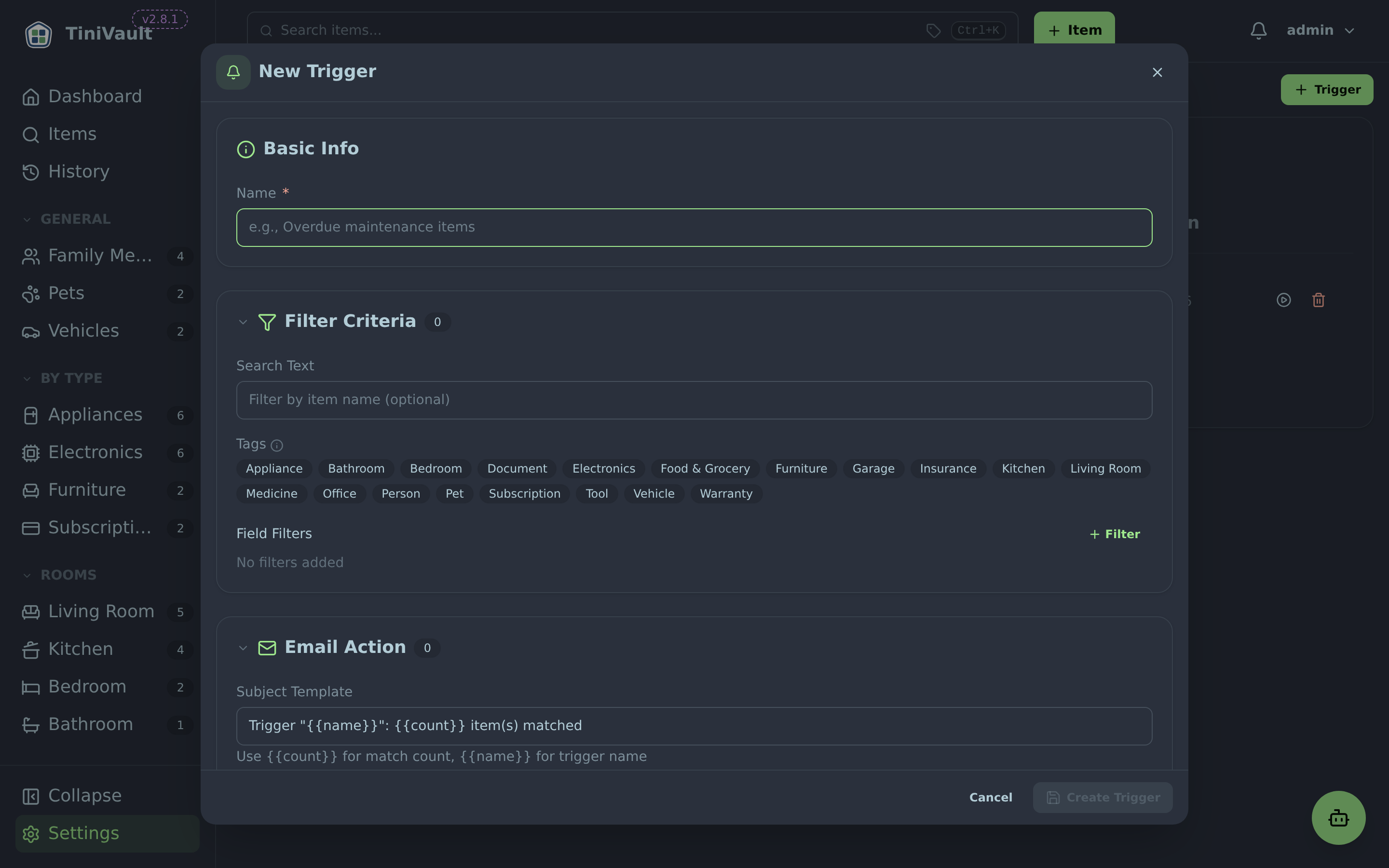Toggle the Bathroom tag chip

(x=356, y=469)
